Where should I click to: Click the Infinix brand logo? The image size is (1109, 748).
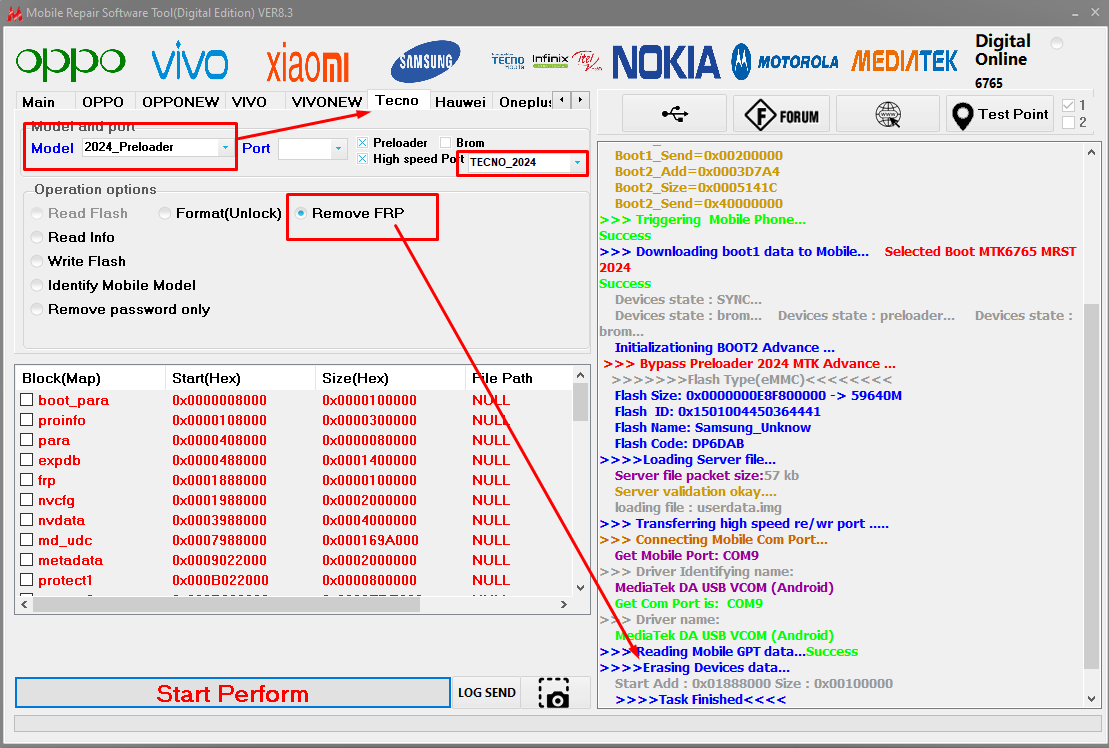point(550,60)
